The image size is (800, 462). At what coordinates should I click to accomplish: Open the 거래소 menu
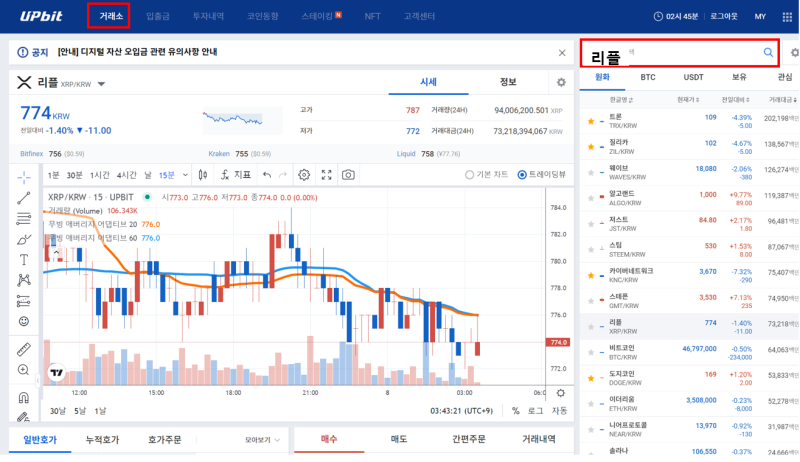[111, 16]
